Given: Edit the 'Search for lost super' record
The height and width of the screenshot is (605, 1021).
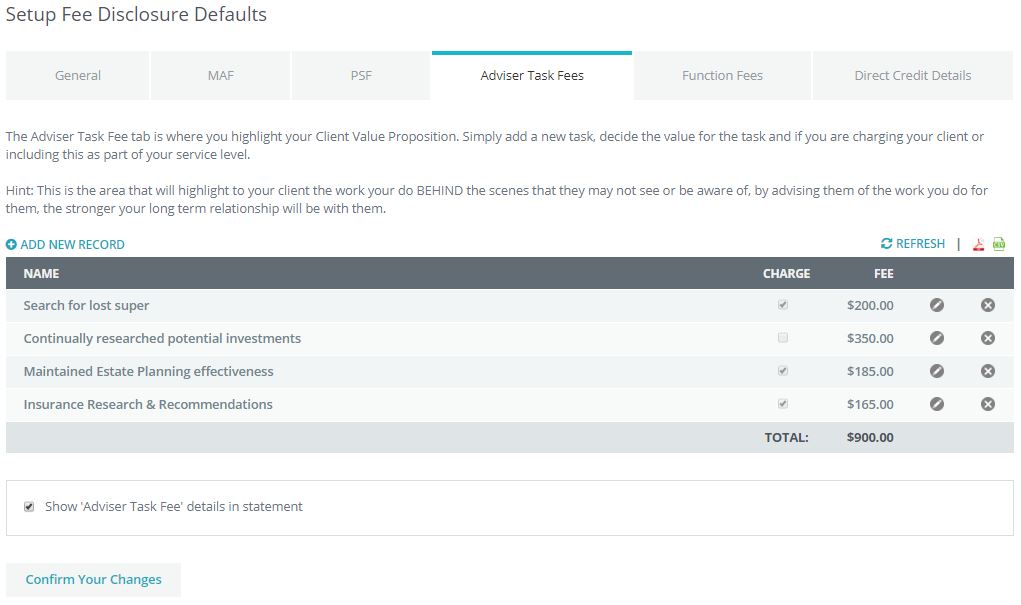Looking at the screenshot, I should click(937, 305).
